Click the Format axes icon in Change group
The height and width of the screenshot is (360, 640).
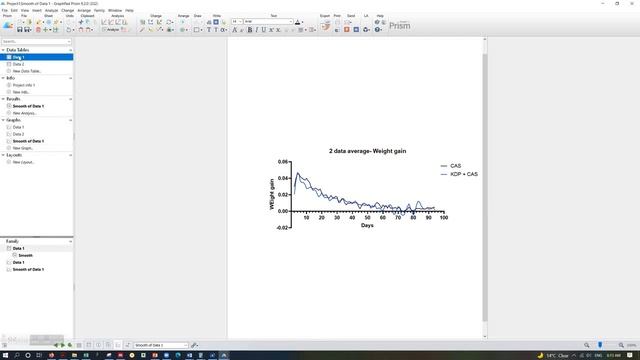[151, 22]
